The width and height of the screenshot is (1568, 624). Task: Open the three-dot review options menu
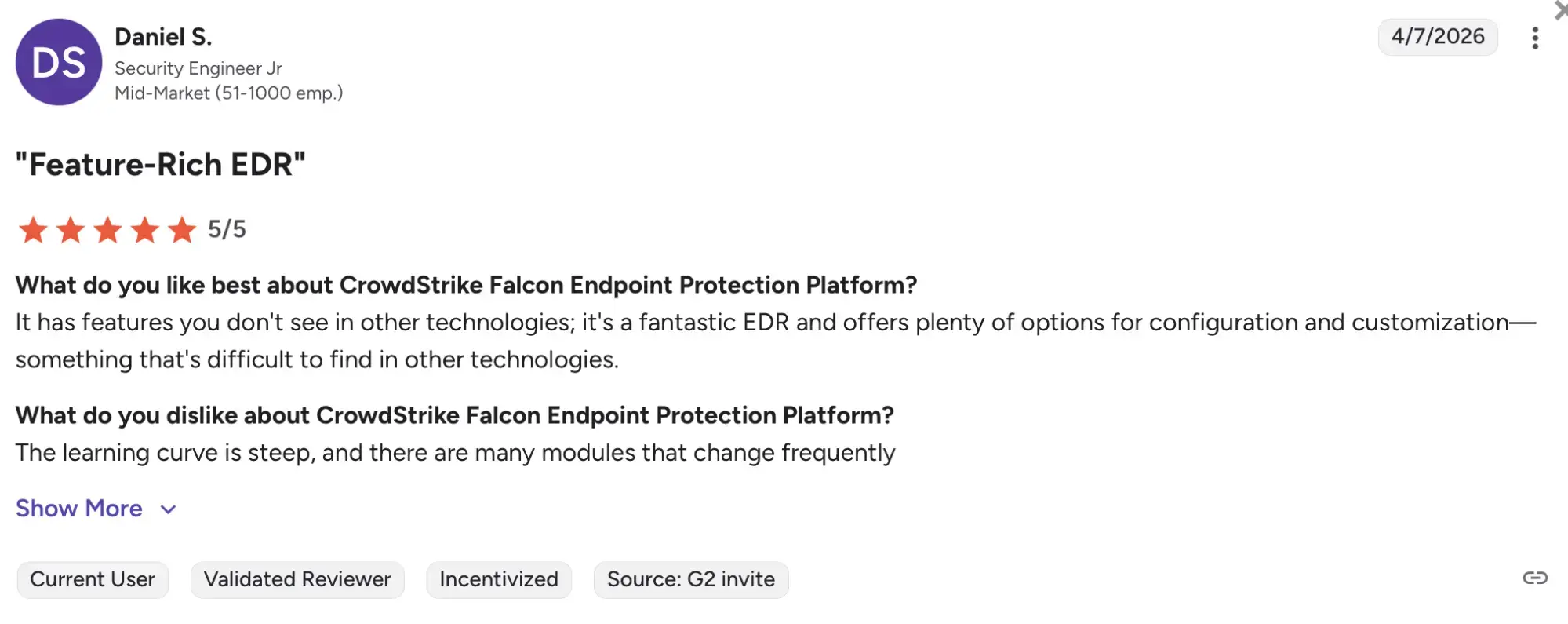(x=1534, y=38)
